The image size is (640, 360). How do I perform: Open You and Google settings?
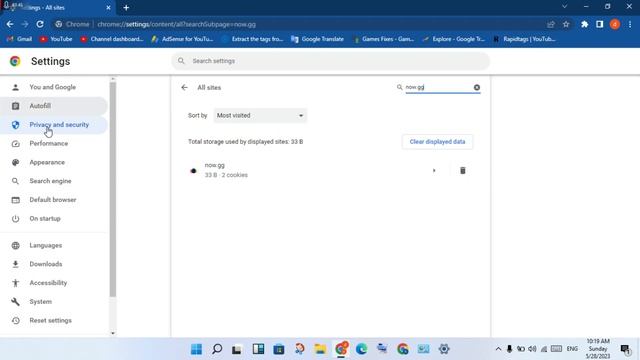[x=52, y=87]
